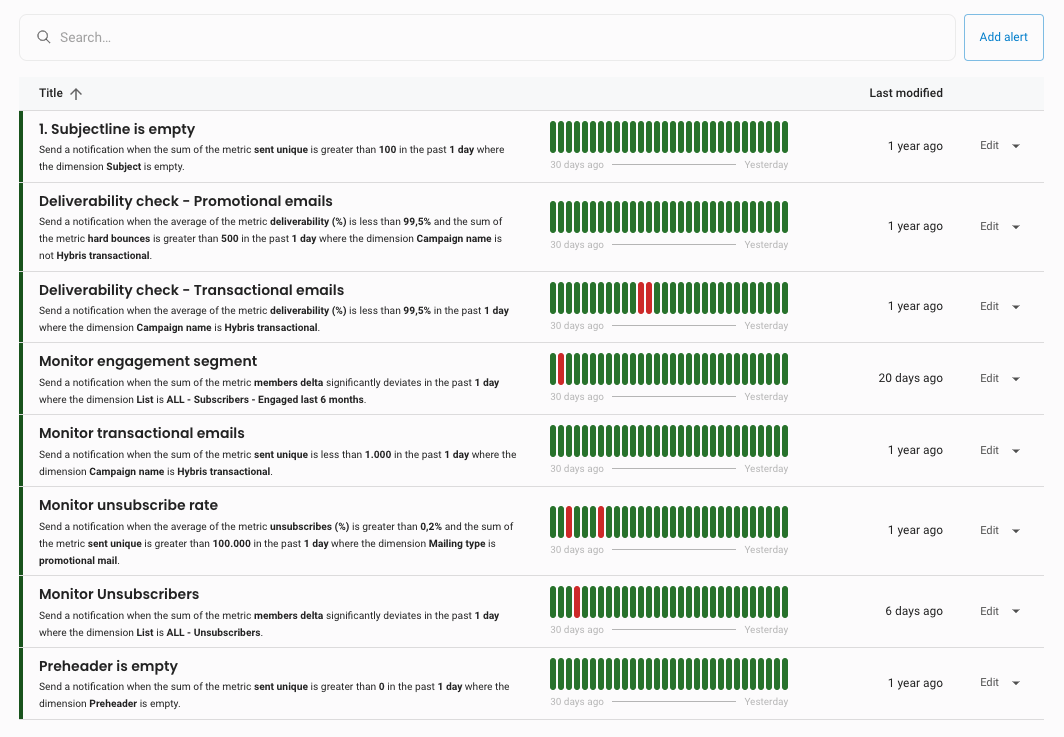Open dropdown for Deliverability check Transactional emails
This screenshot has height=737, width=1064.
[x=1016, y=307]
